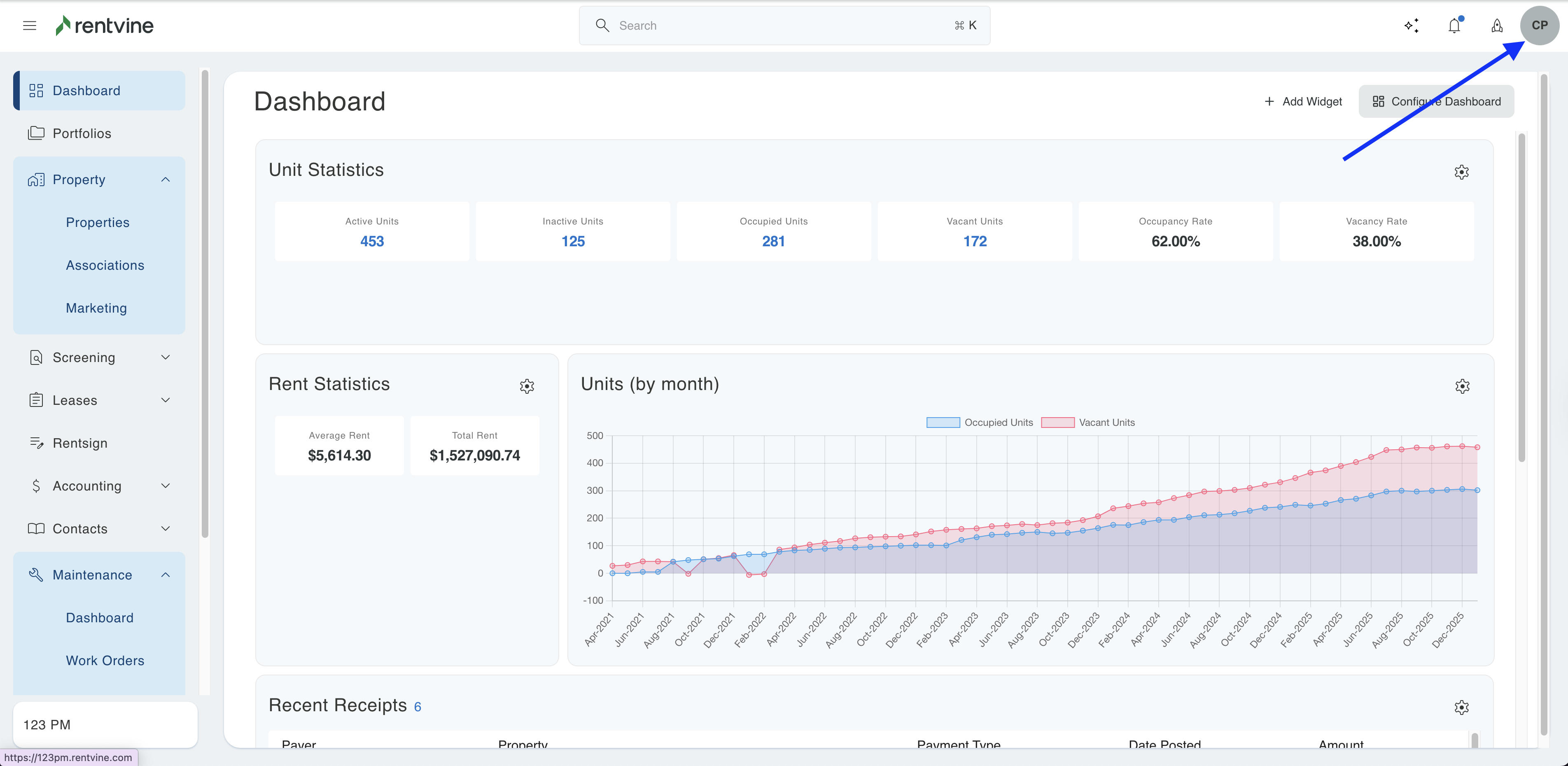Click the Search input field

click(784, 26)
